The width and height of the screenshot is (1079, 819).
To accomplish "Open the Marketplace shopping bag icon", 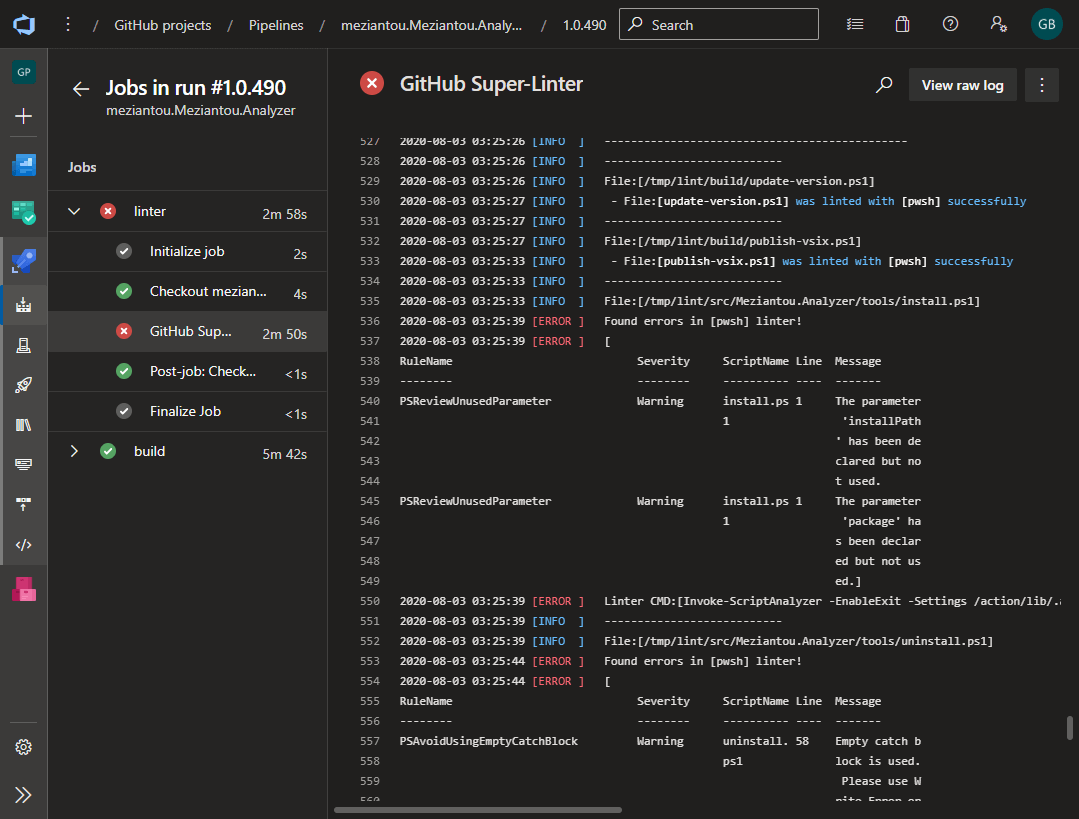I will coord(902,25).
